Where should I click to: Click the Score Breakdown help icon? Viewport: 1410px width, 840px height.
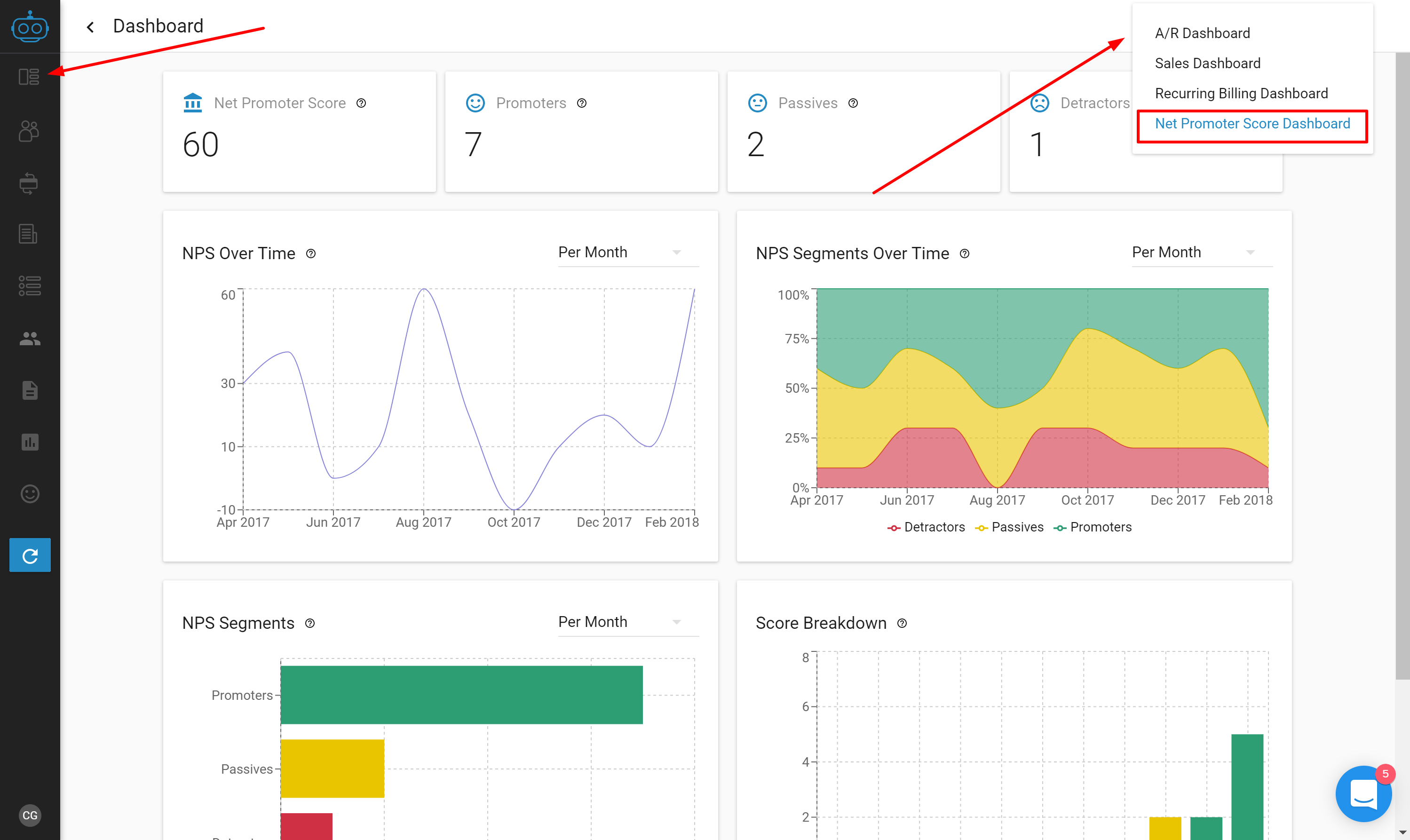[x=902, y=623]
